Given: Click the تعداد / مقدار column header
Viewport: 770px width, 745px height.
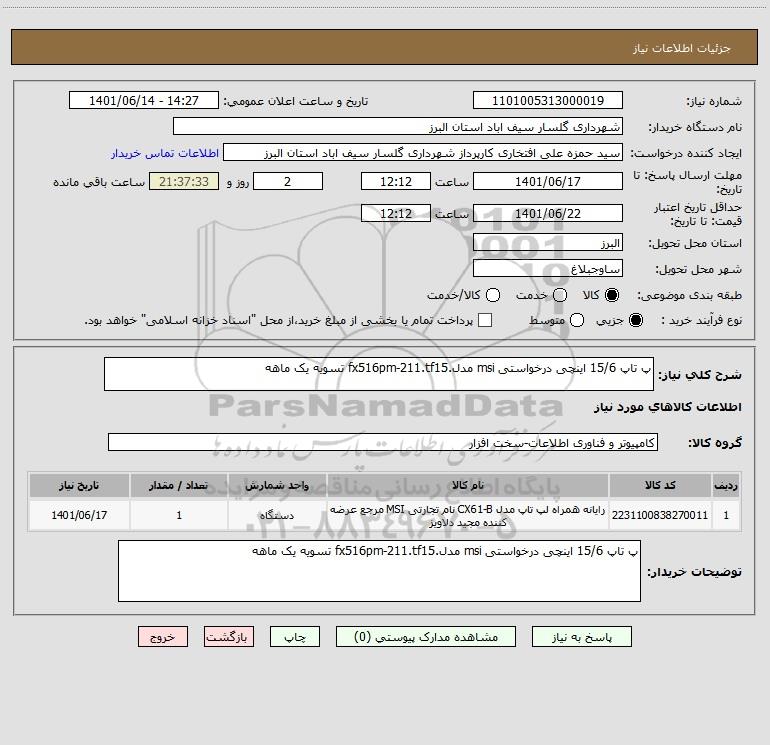Looking at the screenshot, I should click(179, 486).
